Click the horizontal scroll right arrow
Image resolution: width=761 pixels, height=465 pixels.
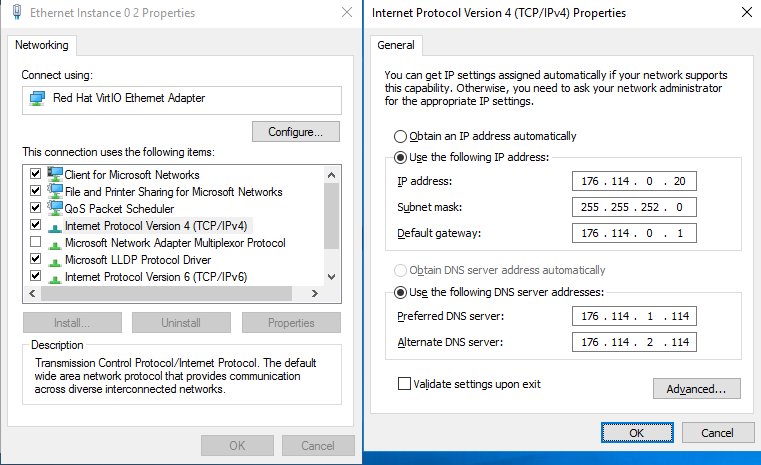314,293
